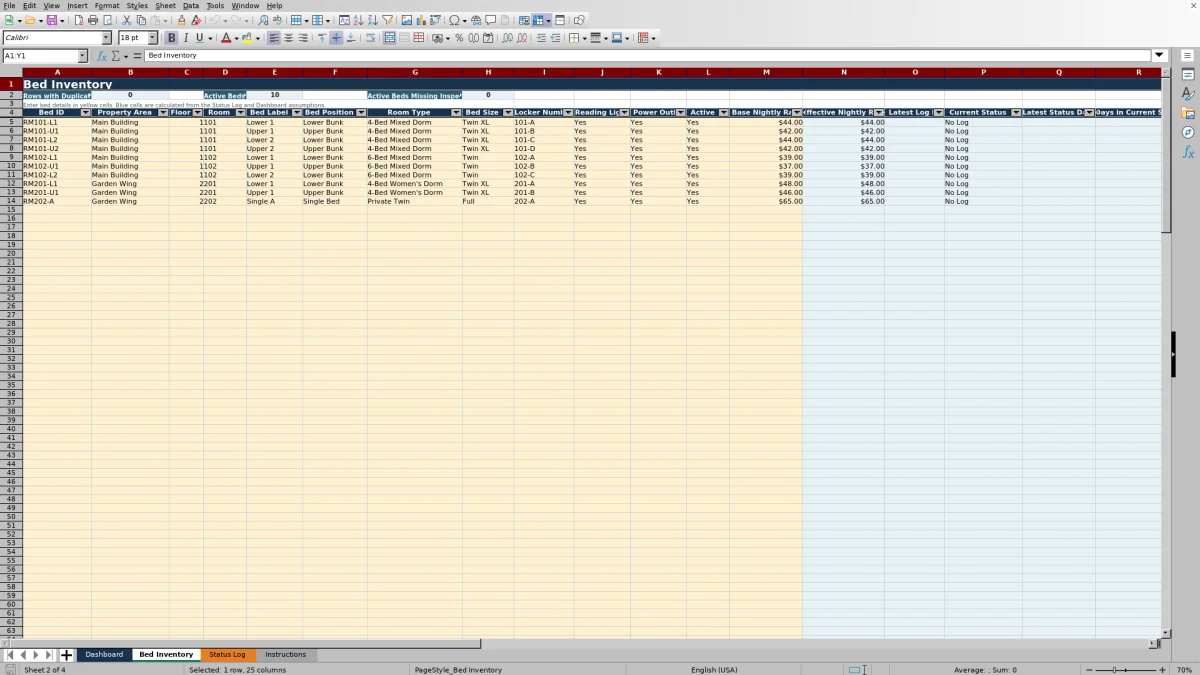Click the Merge and Center Cells icon
Image resolution: width=1200 pixels, height=675 pixels.
[x=389, y=38]
